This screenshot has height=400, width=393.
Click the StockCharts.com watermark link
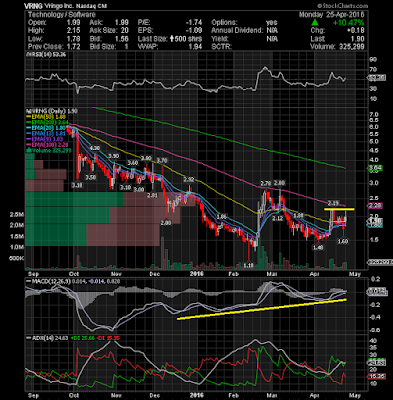point(342,6)
